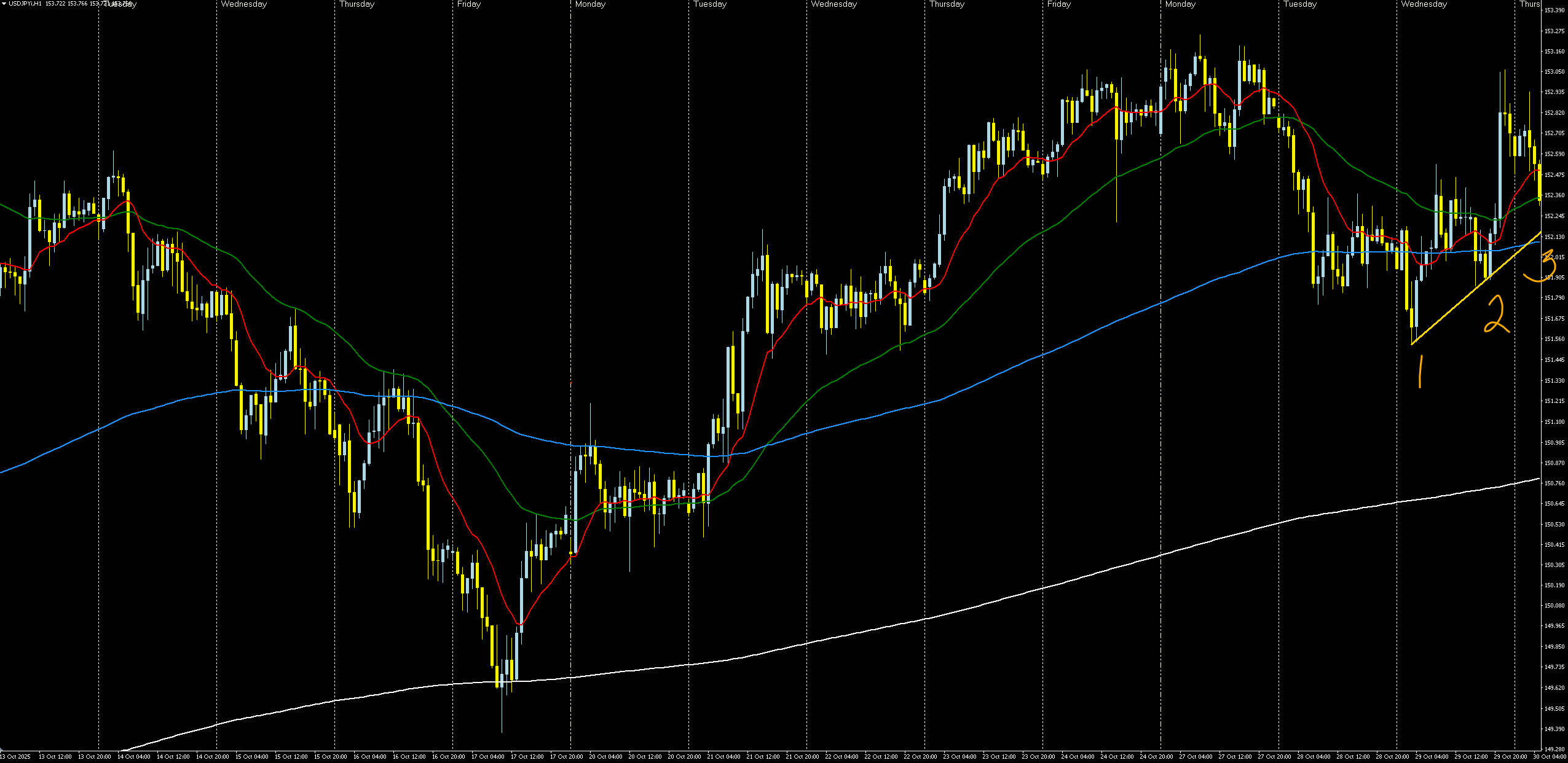The width and height of the screenshot is (1568, 763).
Task: Click the handwritten orange number 1
Action: [1419, 372]
